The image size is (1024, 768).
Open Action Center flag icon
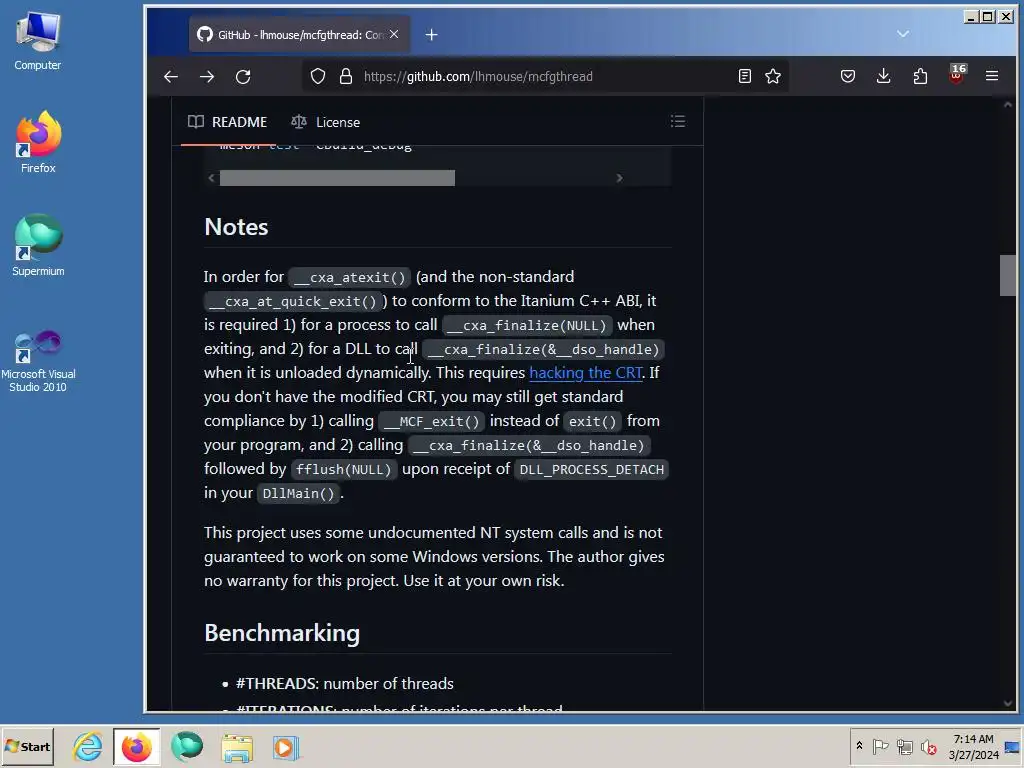tap(880, 746)
